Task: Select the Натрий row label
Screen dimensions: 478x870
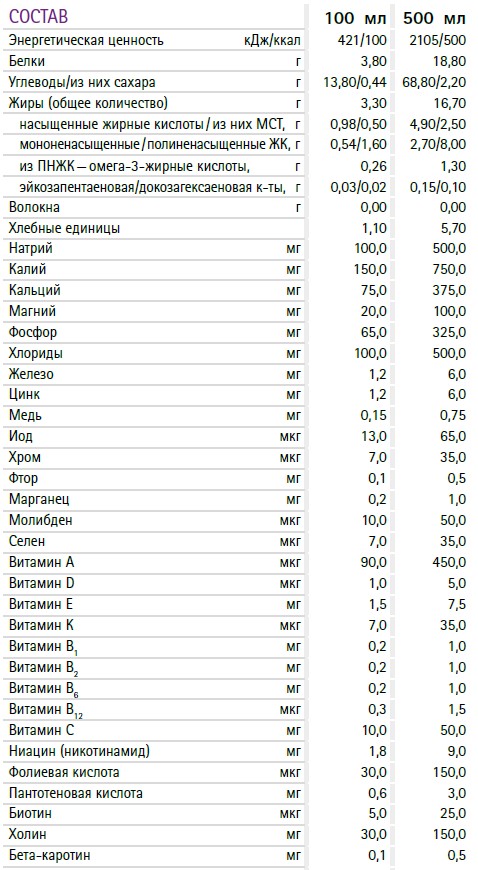Action: tap(31, 249)
